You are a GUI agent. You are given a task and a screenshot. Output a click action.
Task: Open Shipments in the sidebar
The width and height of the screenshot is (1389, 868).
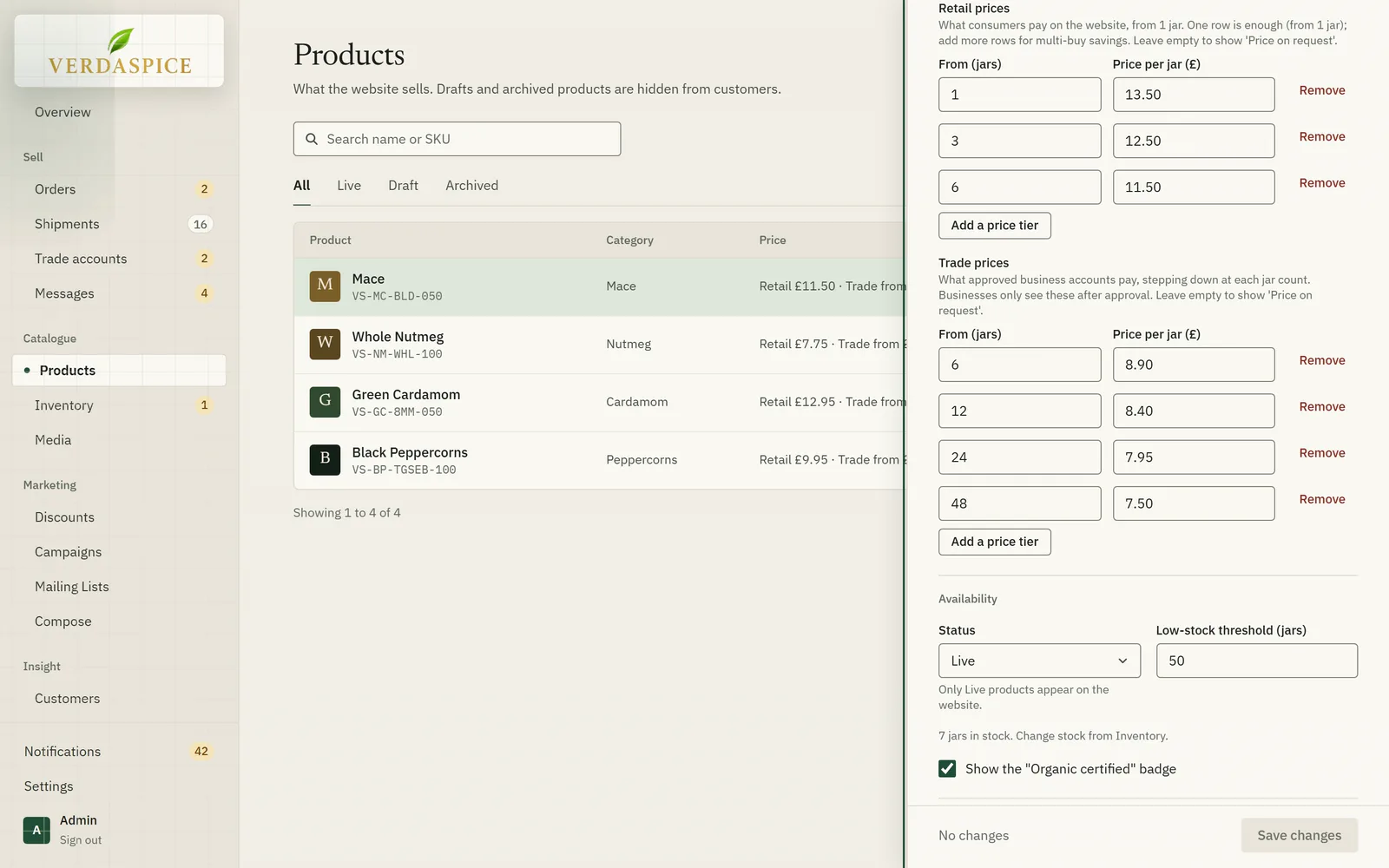(119, 224)
